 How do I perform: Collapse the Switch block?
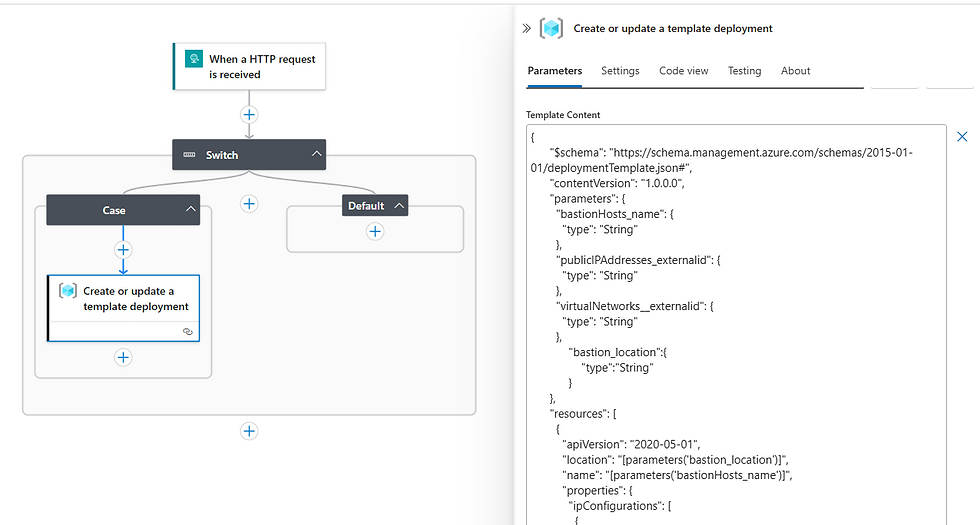(317, 154)
